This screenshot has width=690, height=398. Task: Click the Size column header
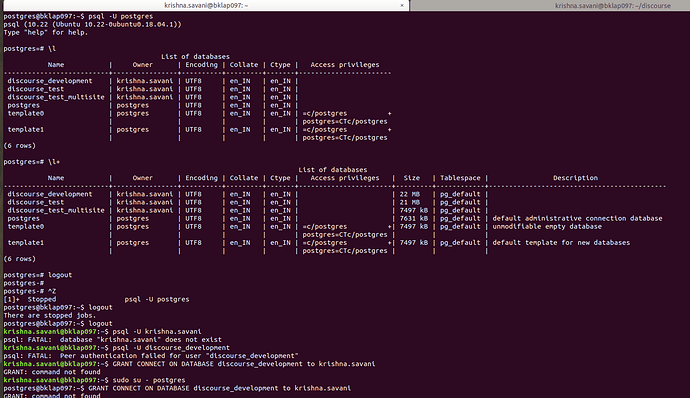[411, 178]
